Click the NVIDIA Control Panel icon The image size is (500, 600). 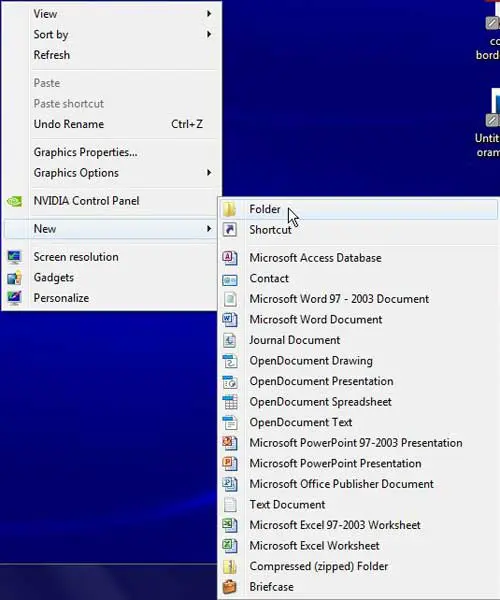point(15,201)
